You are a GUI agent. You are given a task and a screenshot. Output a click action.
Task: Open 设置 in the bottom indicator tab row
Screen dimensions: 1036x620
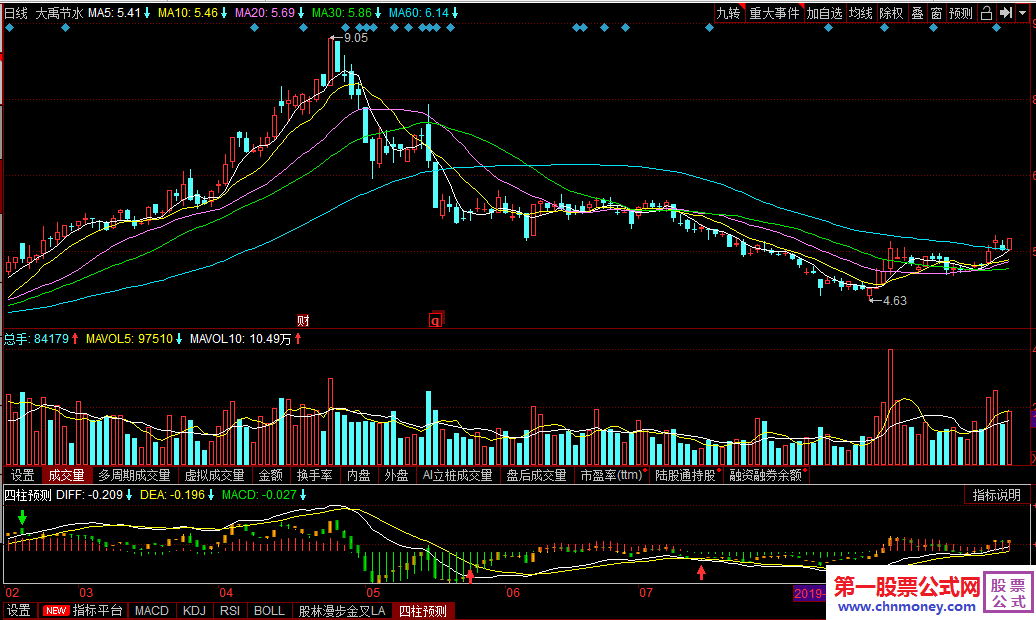[19, 611]
